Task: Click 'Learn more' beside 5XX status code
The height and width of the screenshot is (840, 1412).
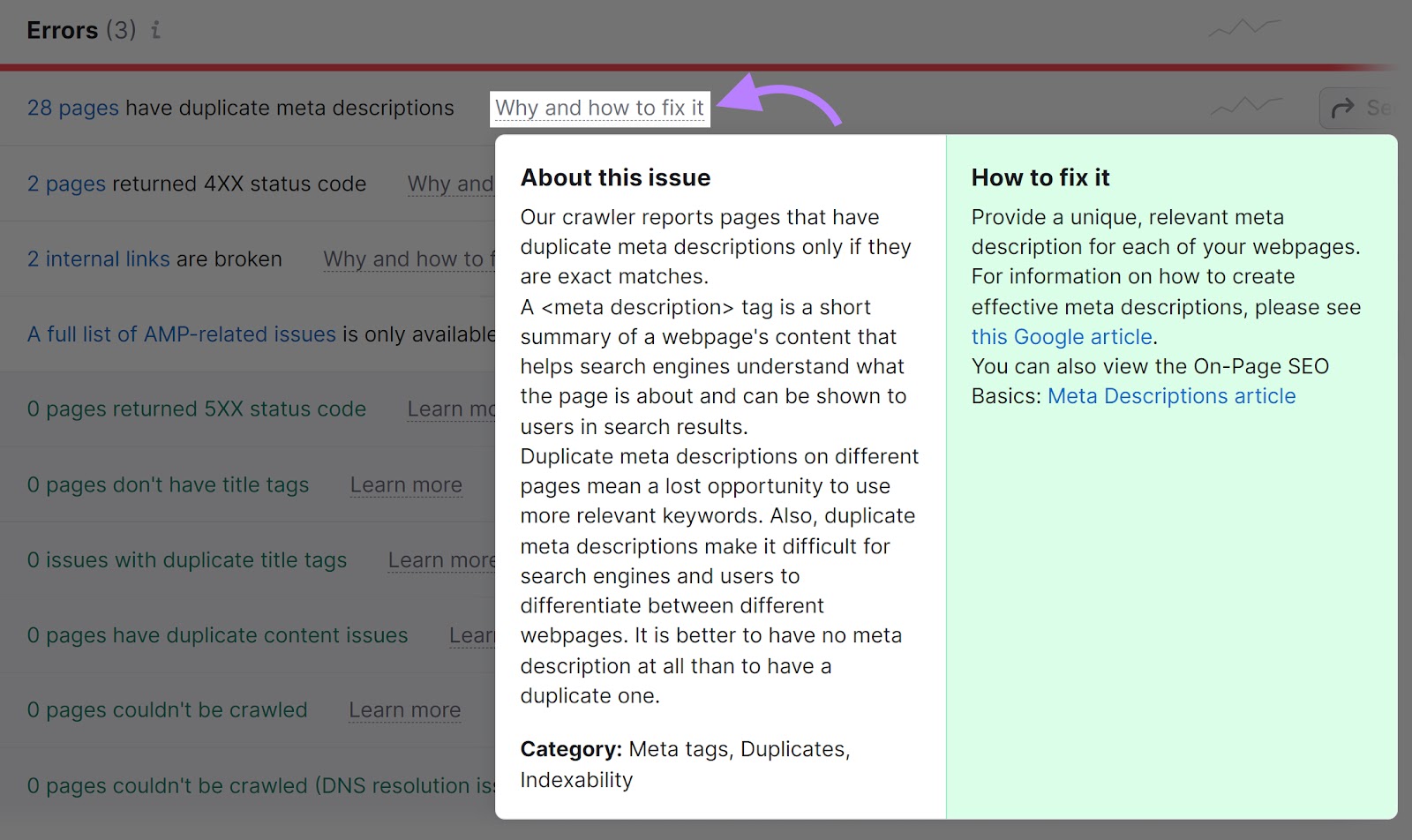Action: [x=450, y=409]
